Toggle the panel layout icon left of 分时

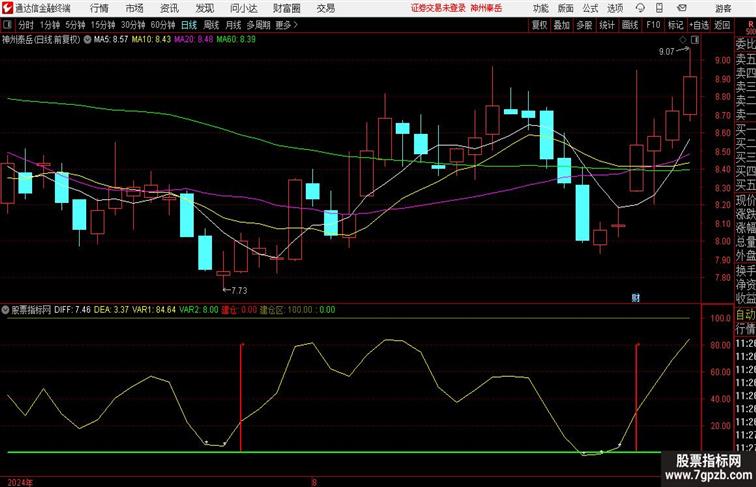[7, 25]
